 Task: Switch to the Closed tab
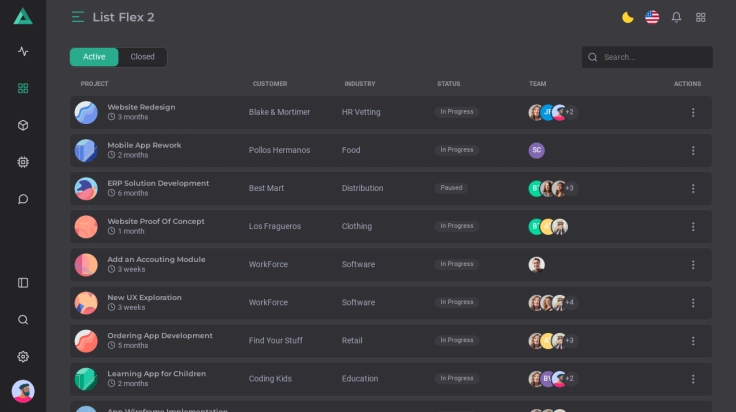[143, 57]
